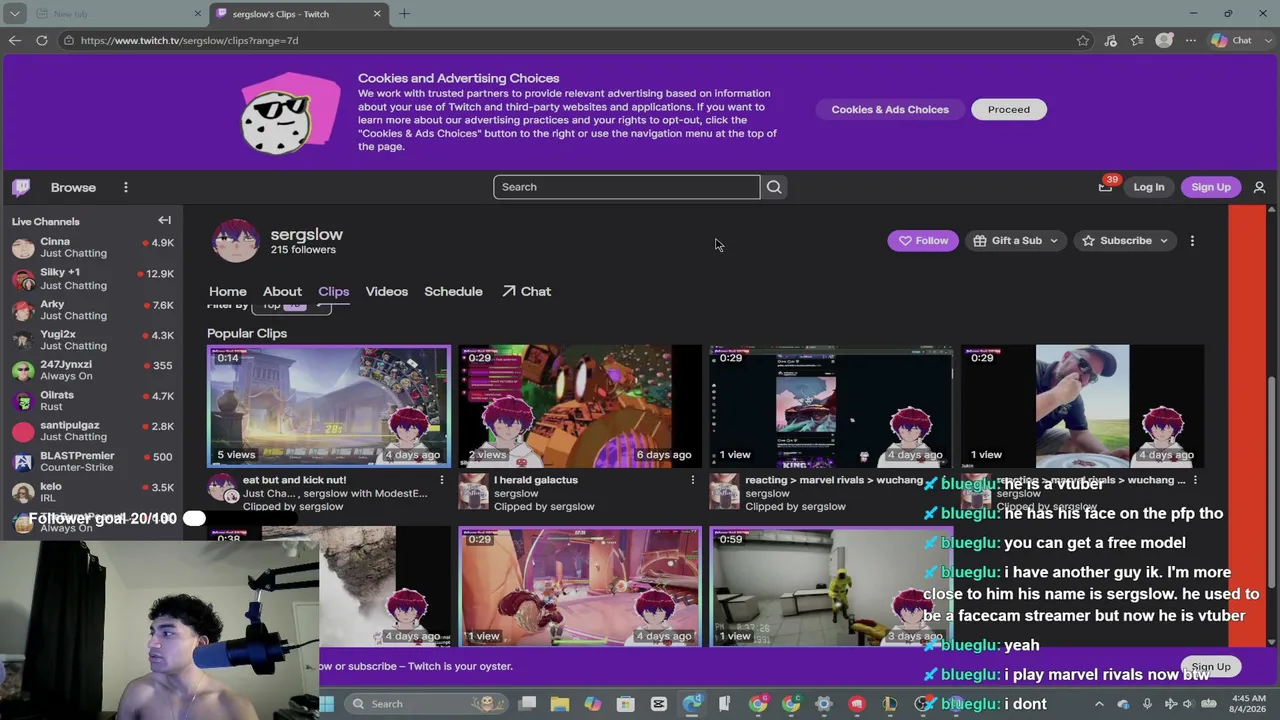
Task: Open the Home tab of sergslow
Action: [228, 292]
